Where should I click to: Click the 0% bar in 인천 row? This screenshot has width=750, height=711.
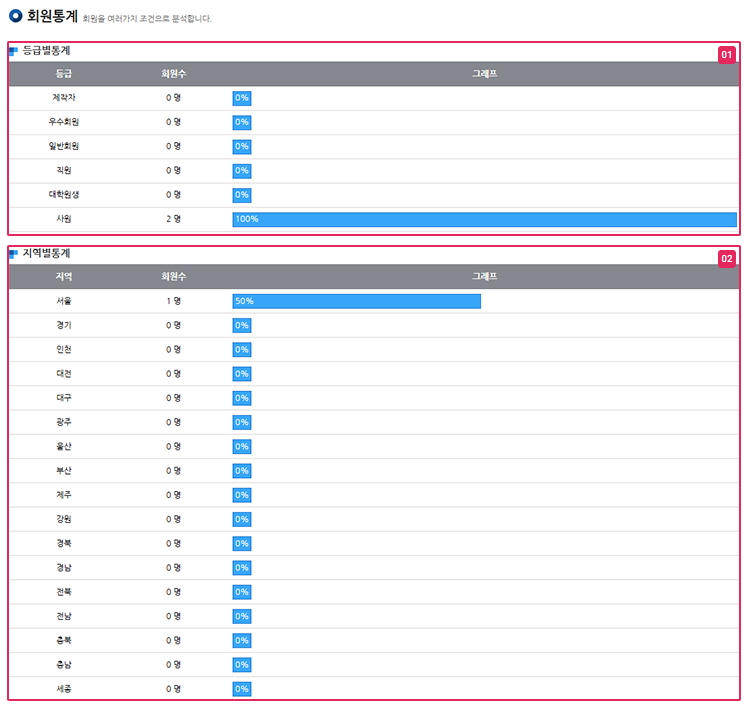(242, 350)
